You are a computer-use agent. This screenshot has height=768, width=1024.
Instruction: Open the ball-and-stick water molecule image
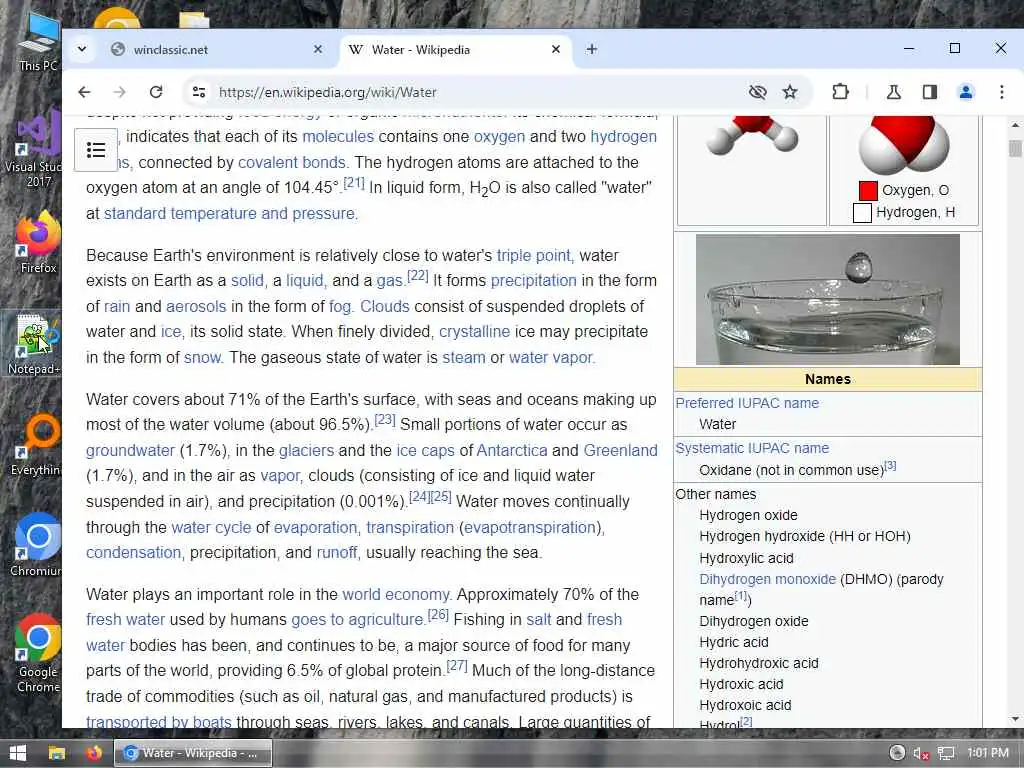click(x=752, y=135)
